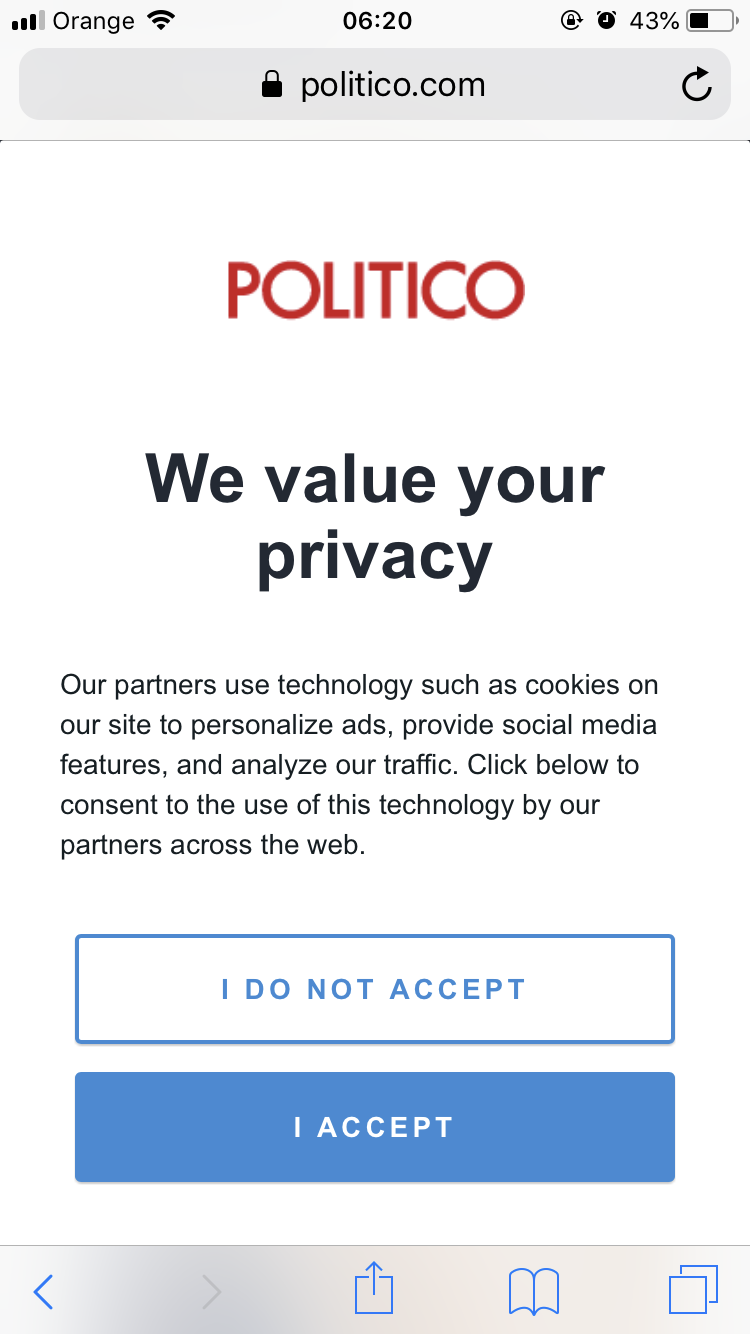Tap the padlock icon in address bar

coord(271,85)
